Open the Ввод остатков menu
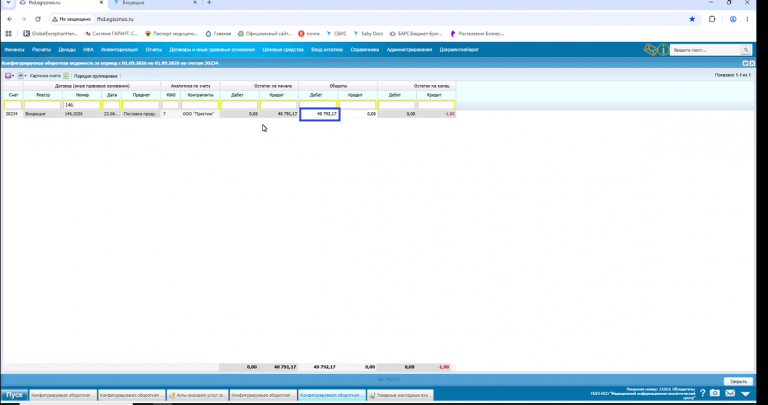 (x=327, y=49)
